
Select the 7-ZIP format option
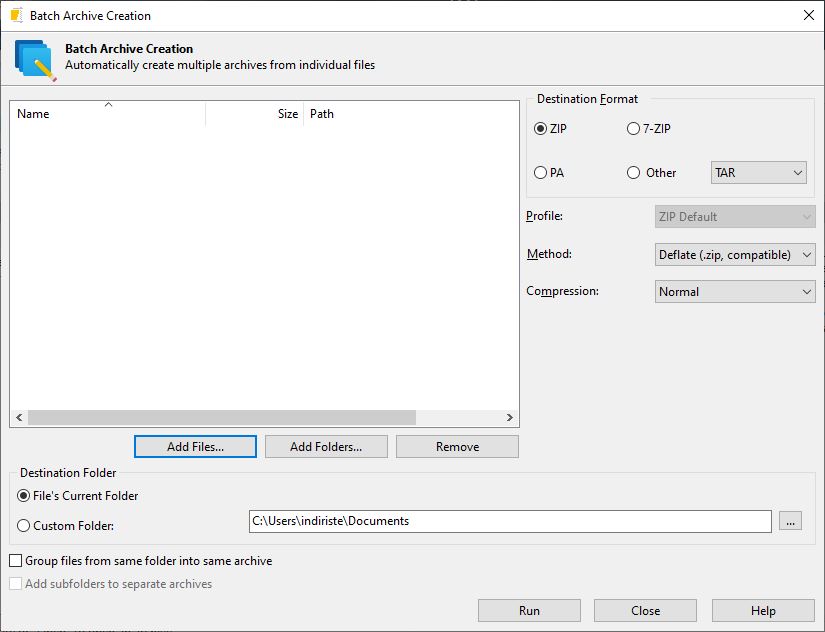(633, 129)
